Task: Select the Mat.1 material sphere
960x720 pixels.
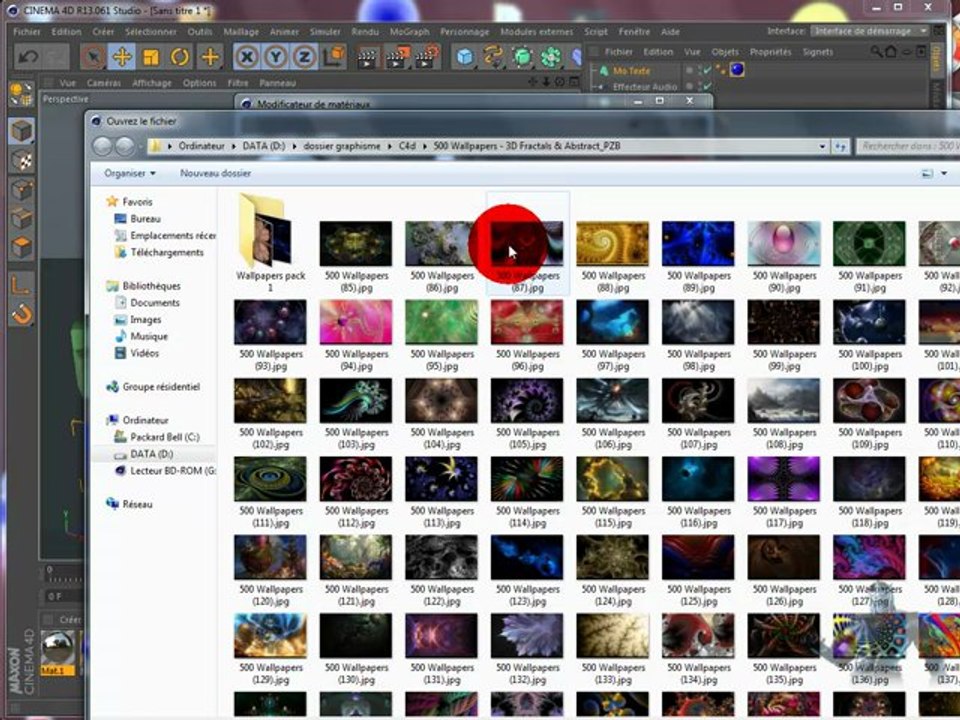Action: 58,649
